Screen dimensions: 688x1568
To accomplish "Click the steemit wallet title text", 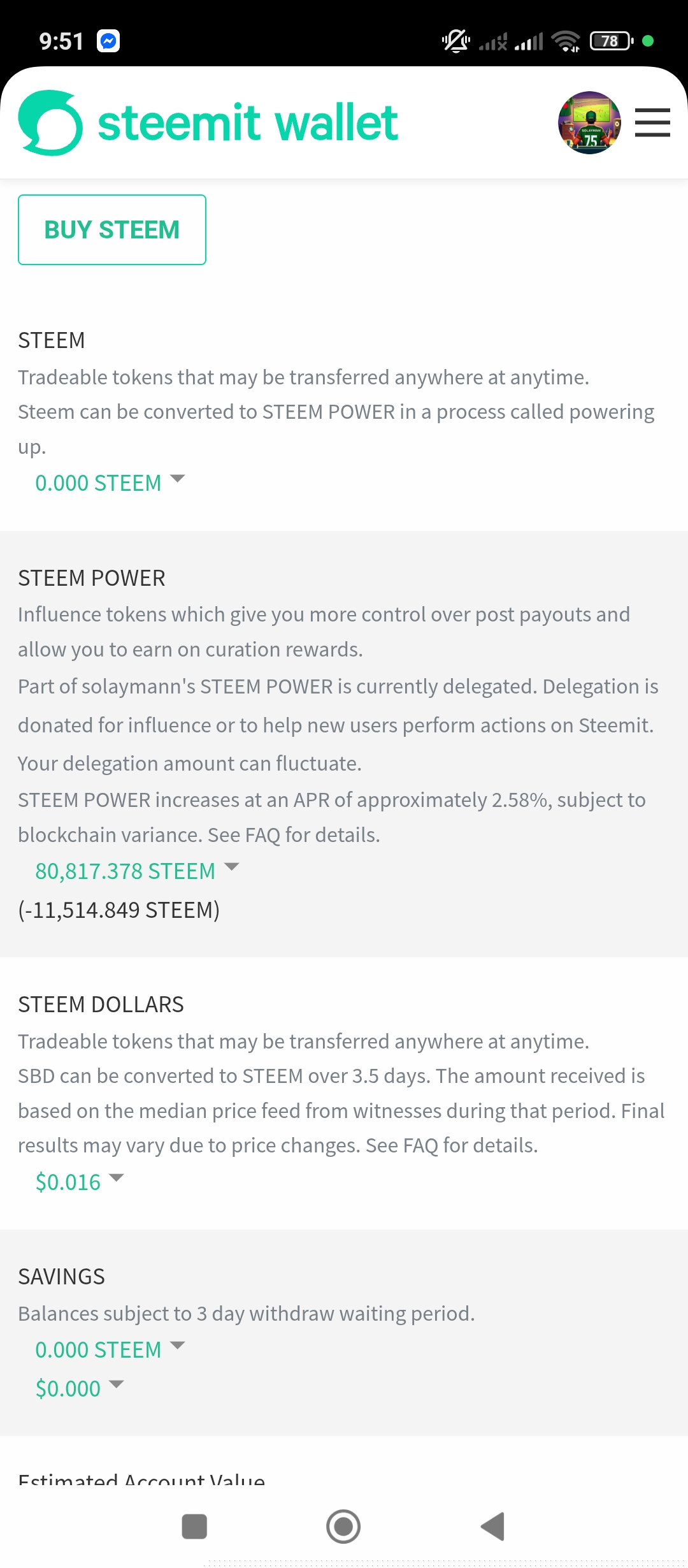I will pos(248,122).
